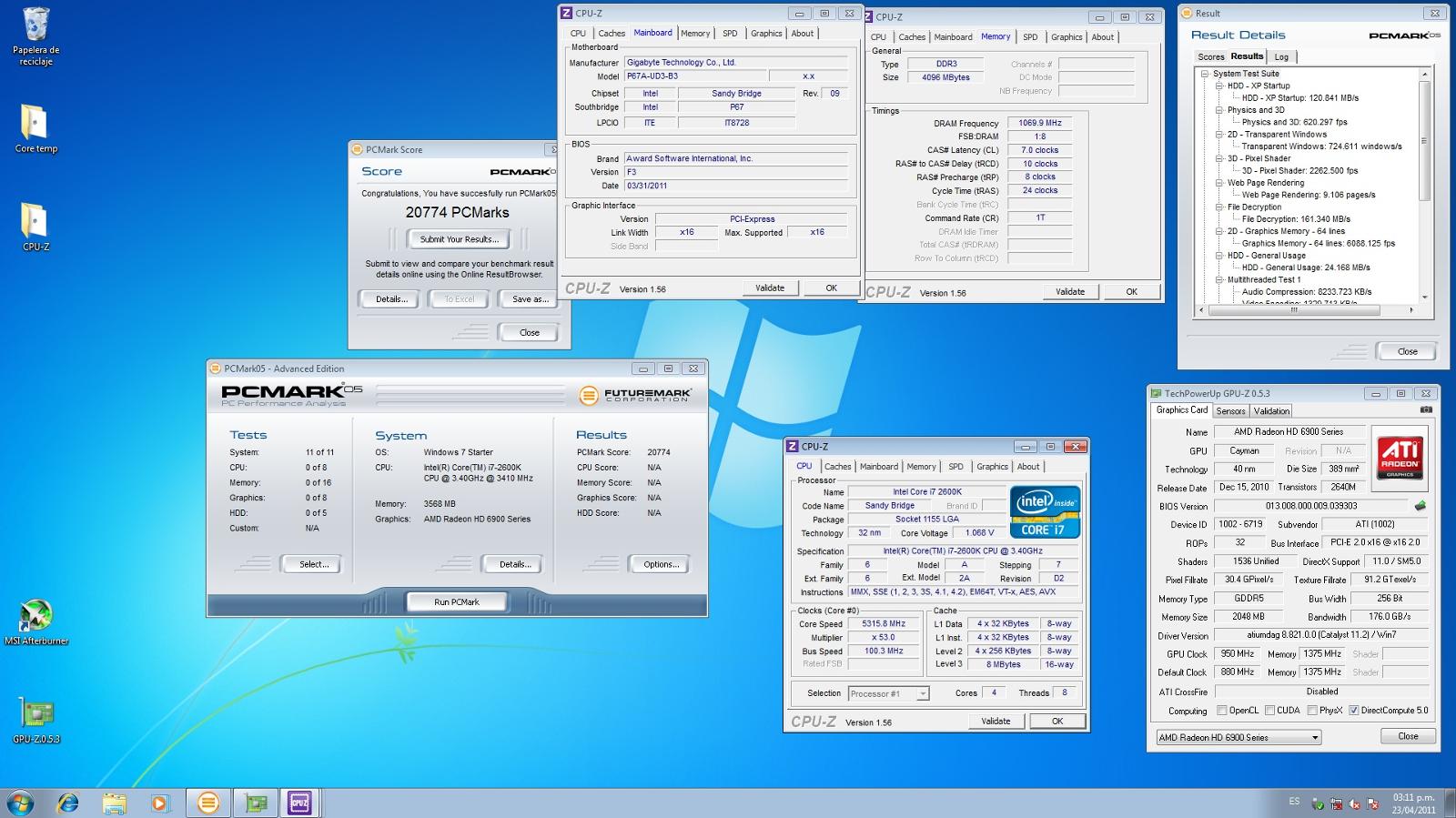Click the network tray icon with red X
Image resolution: width=1456 pixels, height=818 pixels.
tap(1336, 804)
